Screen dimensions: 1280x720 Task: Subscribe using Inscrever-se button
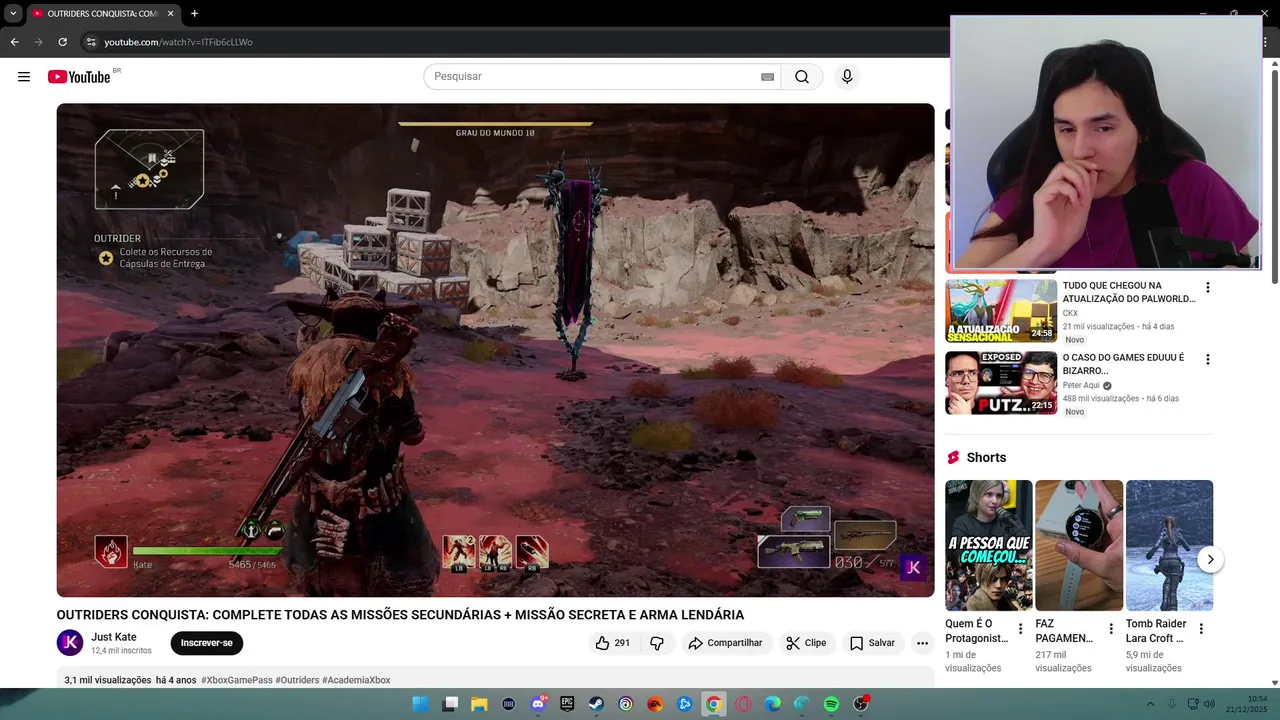click(x=207, y=643)
